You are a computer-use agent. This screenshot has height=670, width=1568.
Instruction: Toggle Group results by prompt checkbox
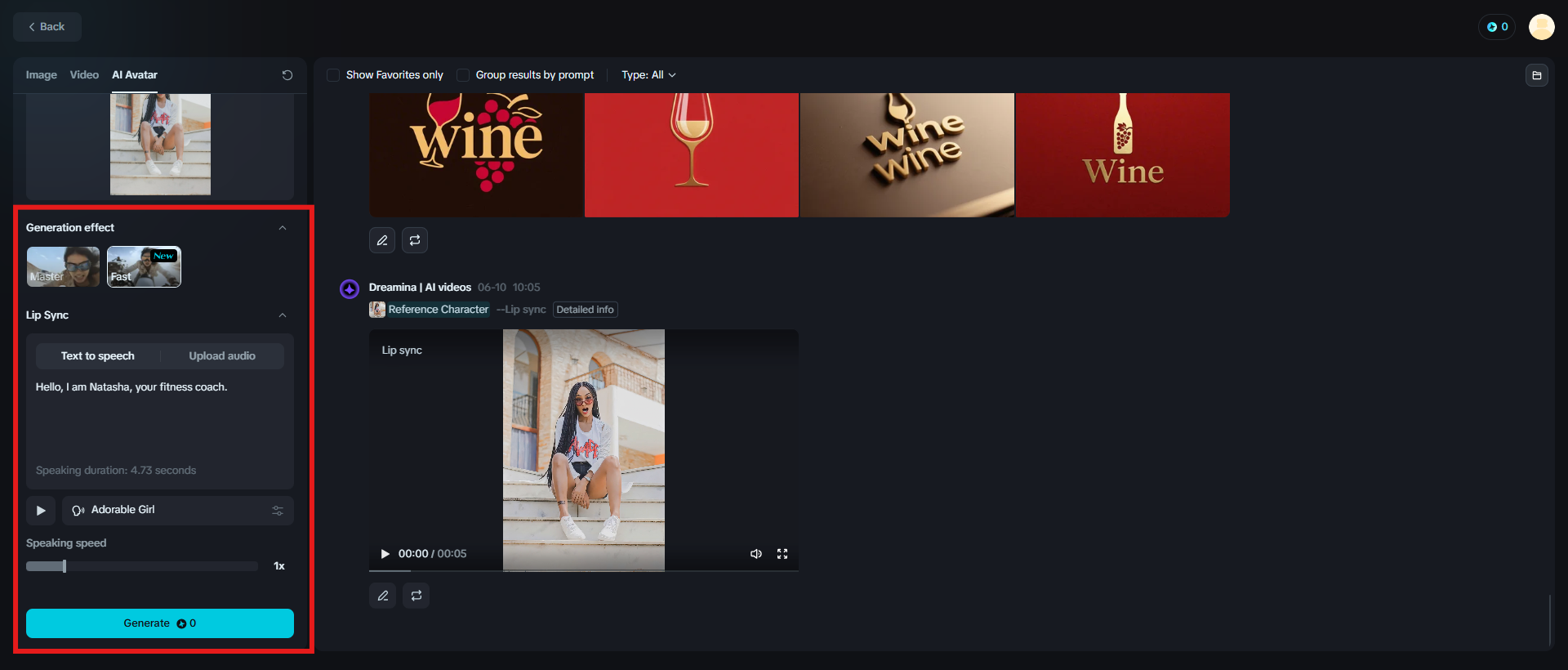point(463,75)
